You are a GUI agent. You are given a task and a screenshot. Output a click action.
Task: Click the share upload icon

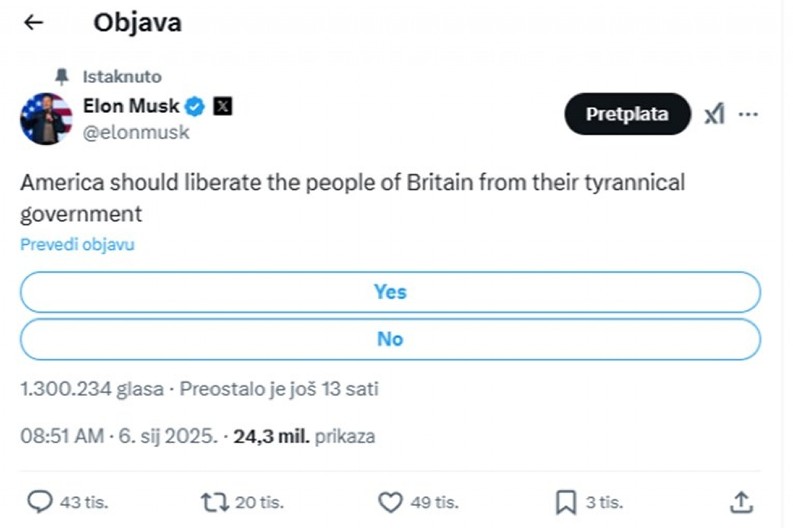click(x=741, y=501)
